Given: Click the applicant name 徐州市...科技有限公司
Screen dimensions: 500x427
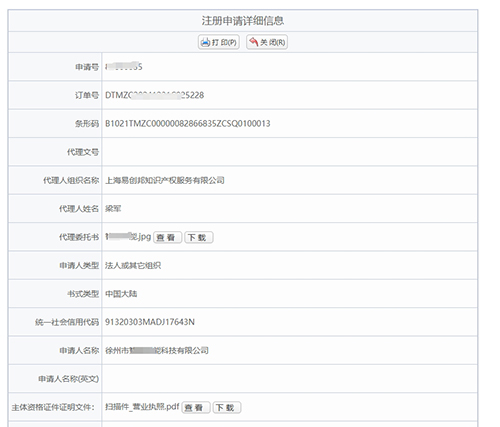Looking at the screenshot, I should (x=157, y=350).
